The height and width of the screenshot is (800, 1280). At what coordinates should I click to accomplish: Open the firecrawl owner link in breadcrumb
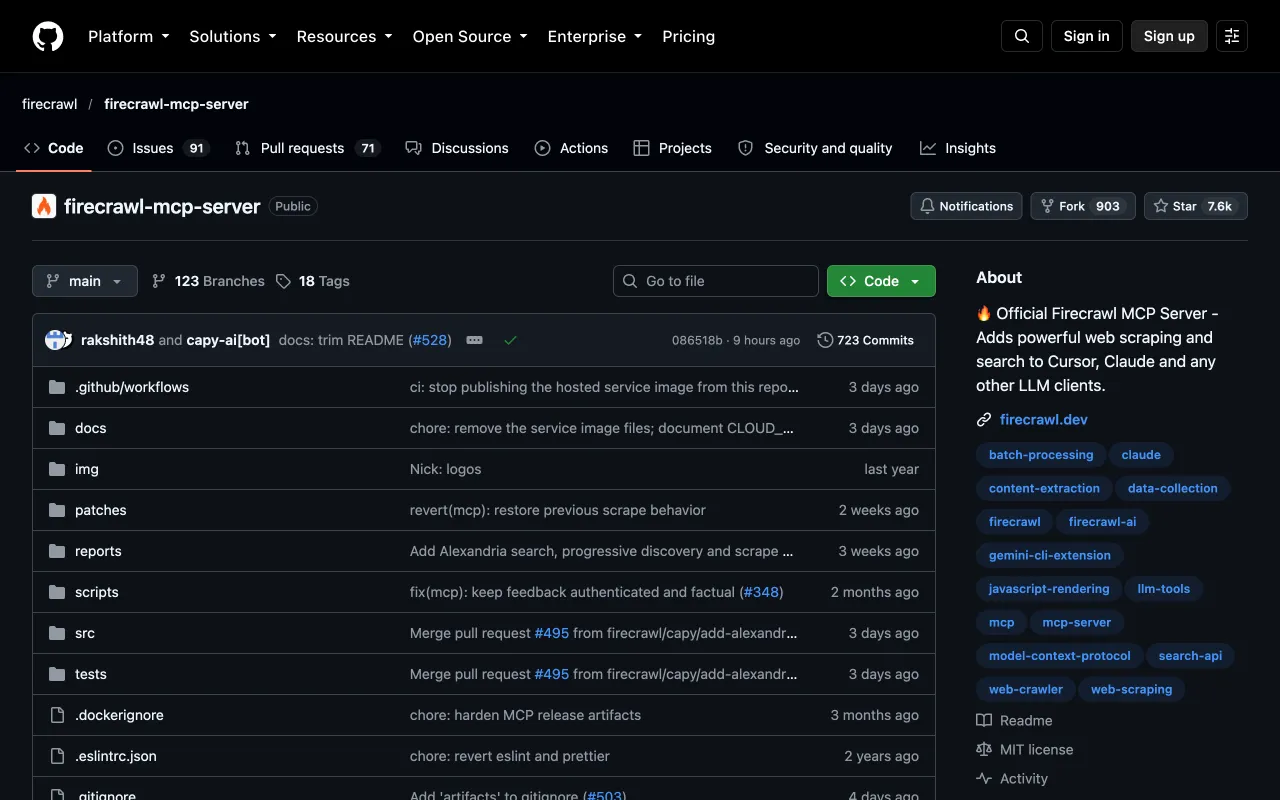pos(50,104)
